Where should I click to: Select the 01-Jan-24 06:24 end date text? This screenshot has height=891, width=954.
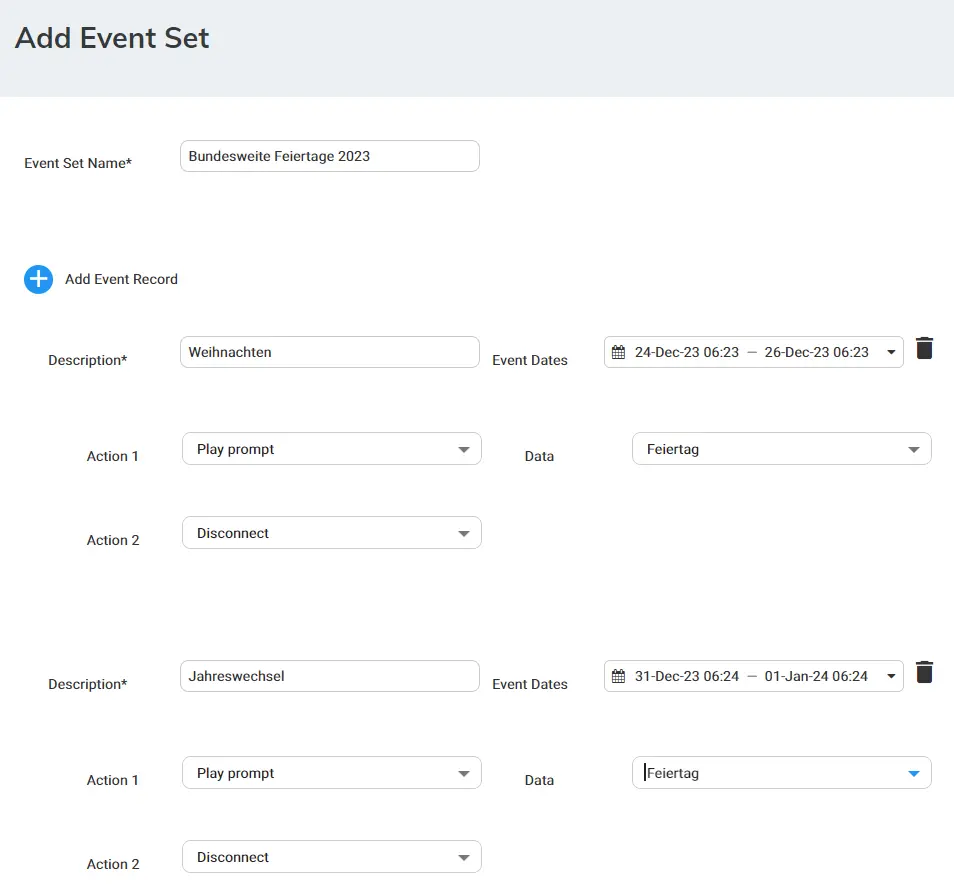[x=816, y=676]
